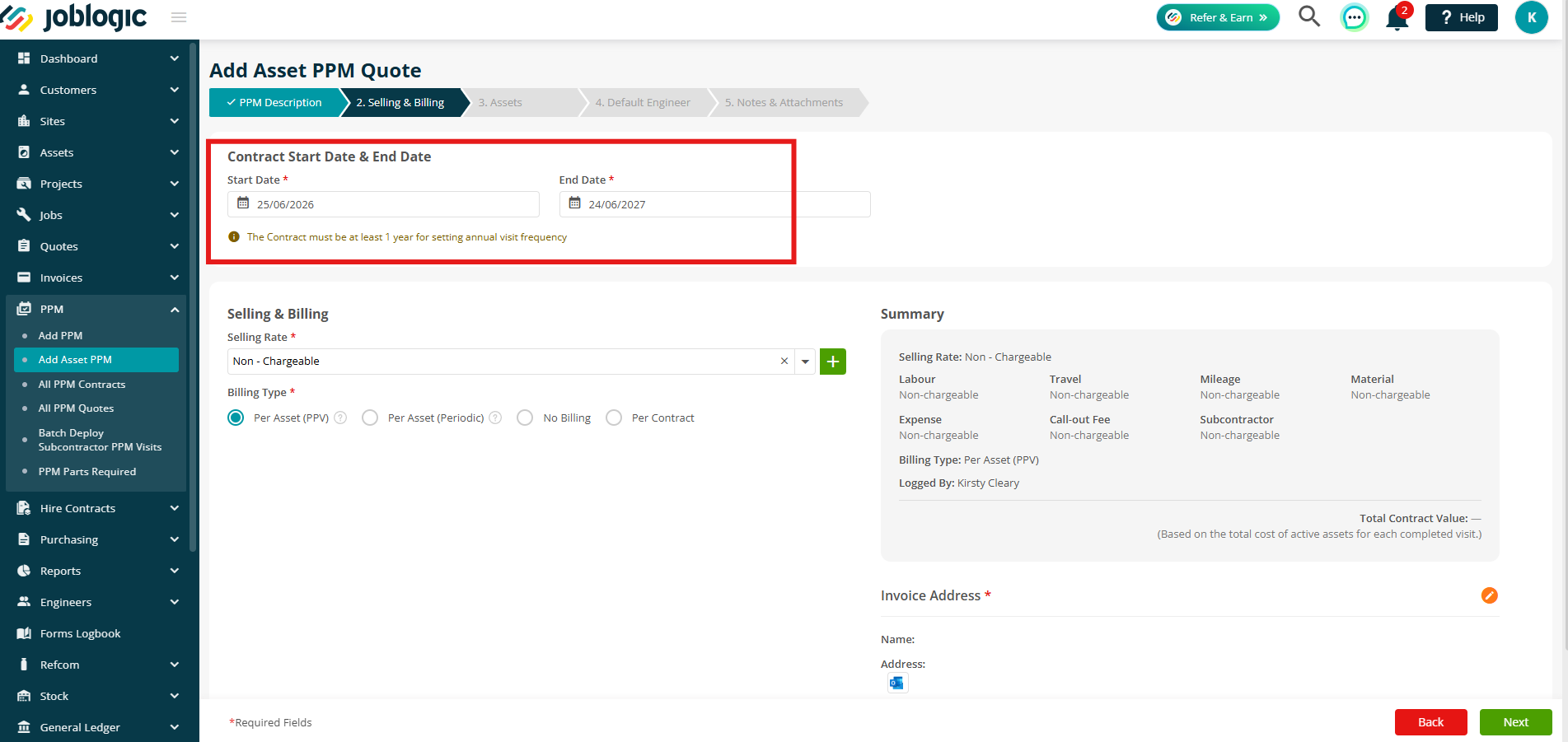Click the Start Date input field
Image resolution: width=1568 pixels, height=742 pixels.
pos(383,204)
